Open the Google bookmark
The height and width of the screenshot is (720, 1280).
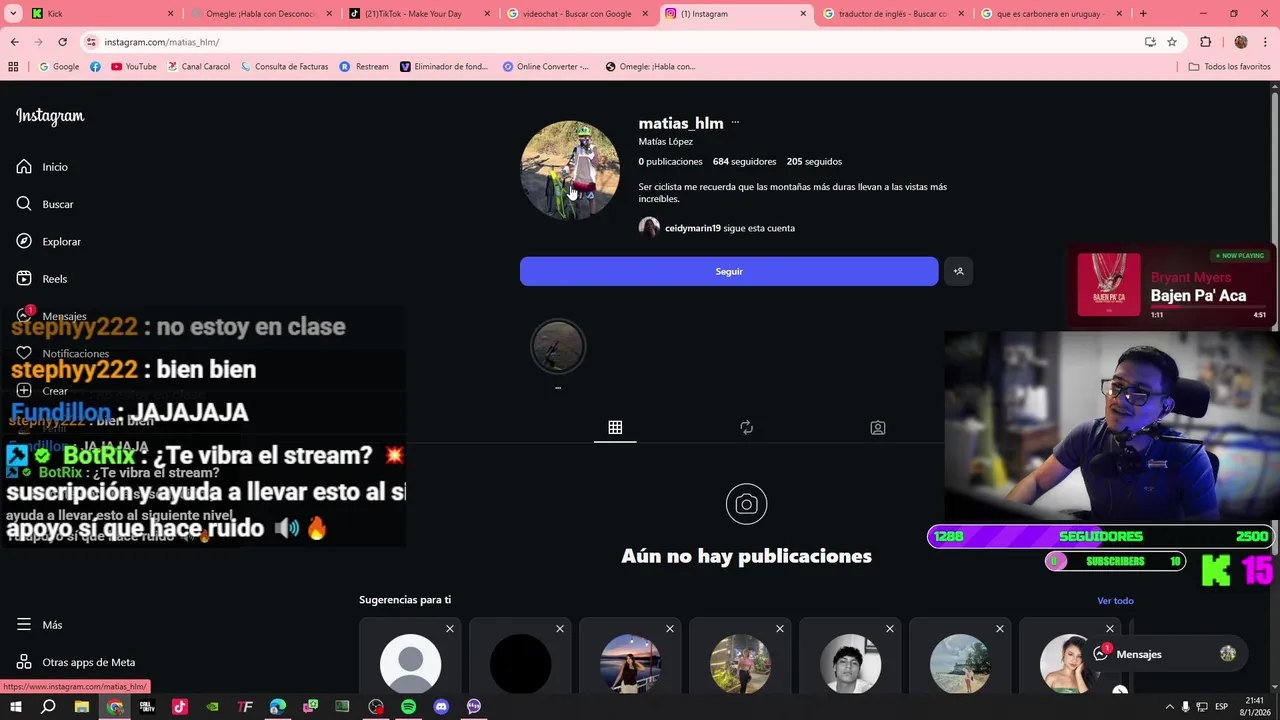click(58, 67)
